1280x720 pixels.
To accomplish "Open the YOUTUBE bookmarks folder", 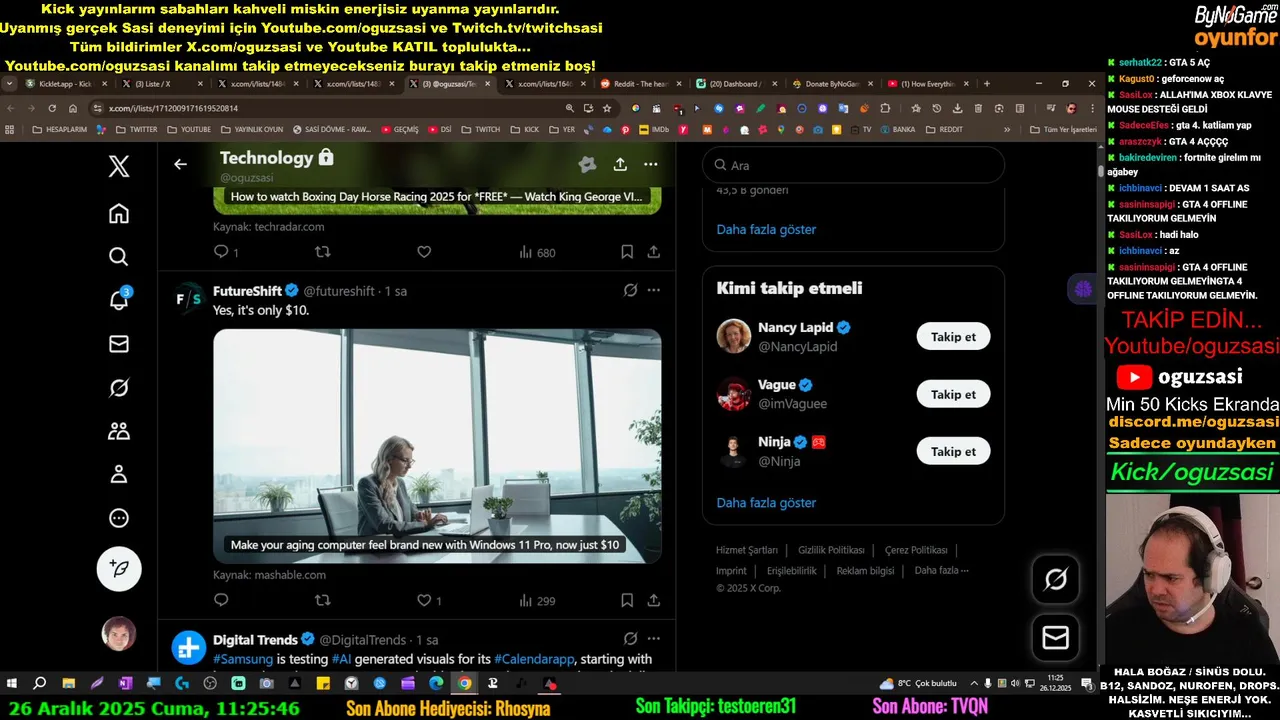I will (x=188, y=129).
